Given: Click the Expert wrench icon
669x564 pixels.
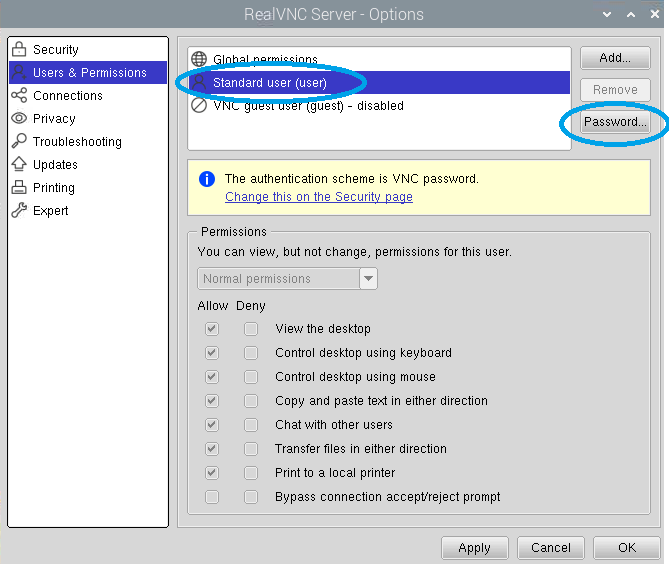Looking at the screenshot, I should (19, 210).
